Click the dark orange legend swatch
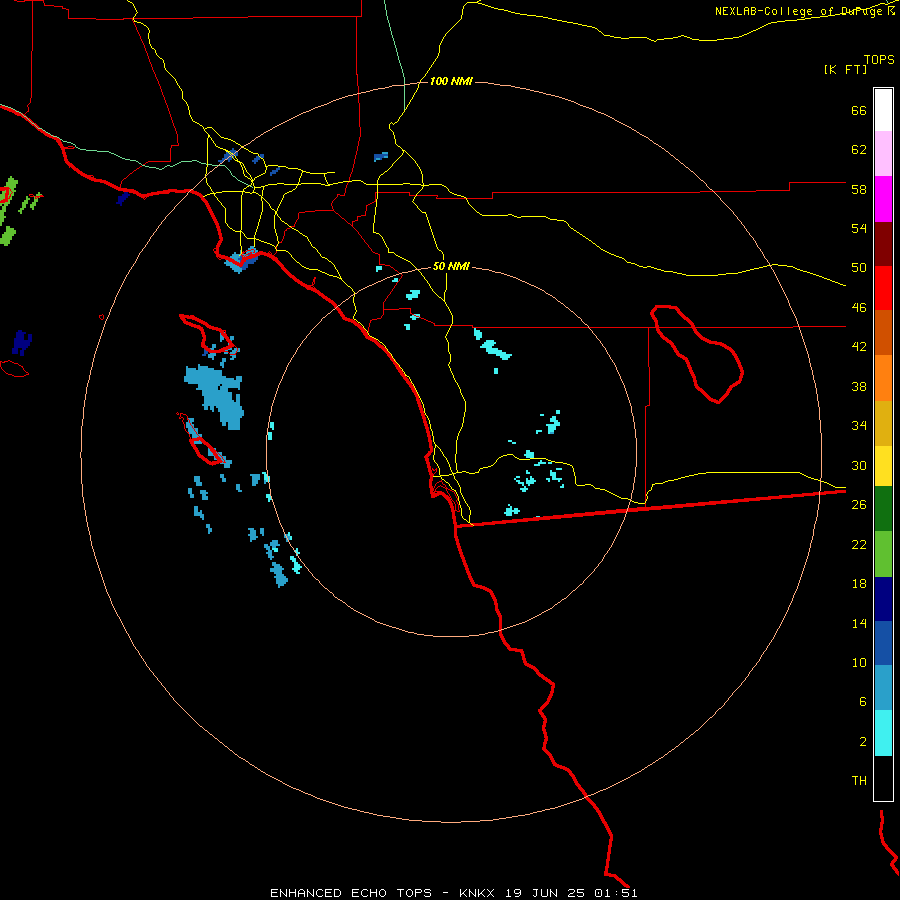900x900 pixels. pos(883,332)
